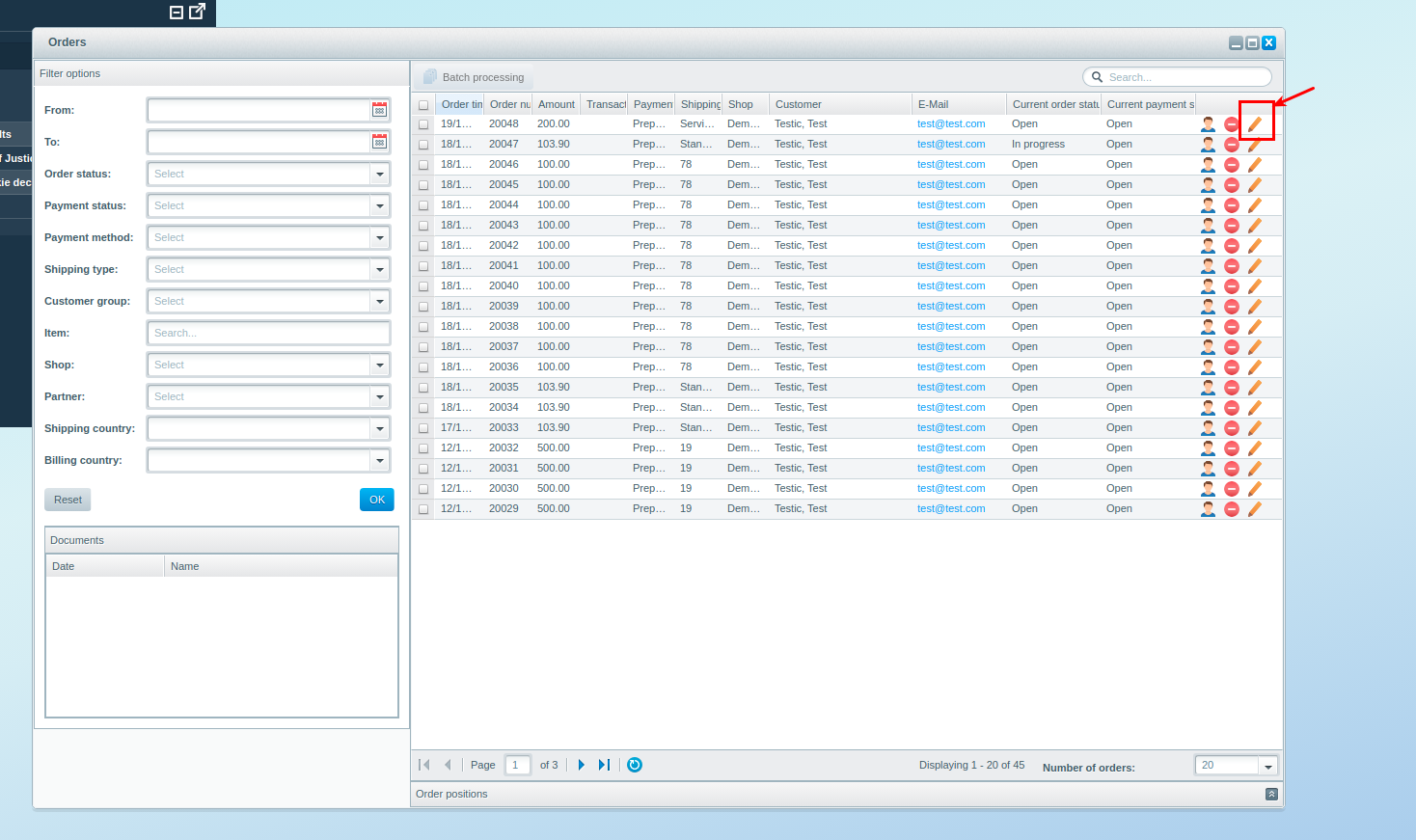Click the edit pencil icon for order 20048
The width and height of the screenshot is (1416, 840).
(1255, 124)
